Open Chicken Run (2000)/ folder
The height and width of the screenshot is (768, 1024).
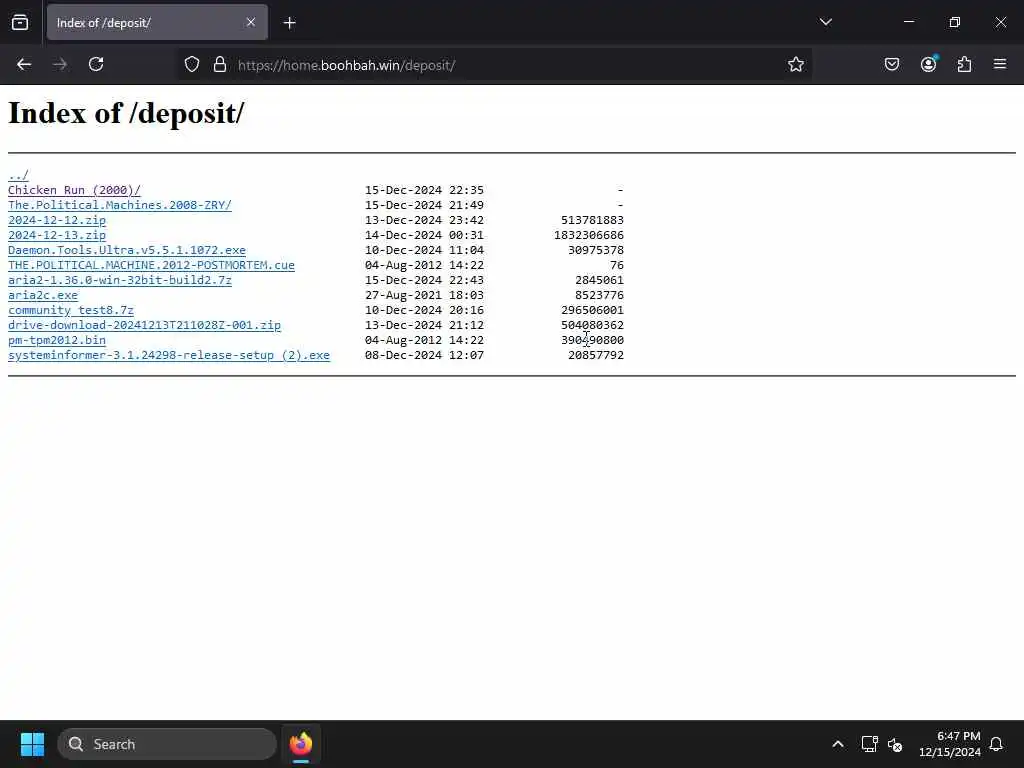click(74, 190)
